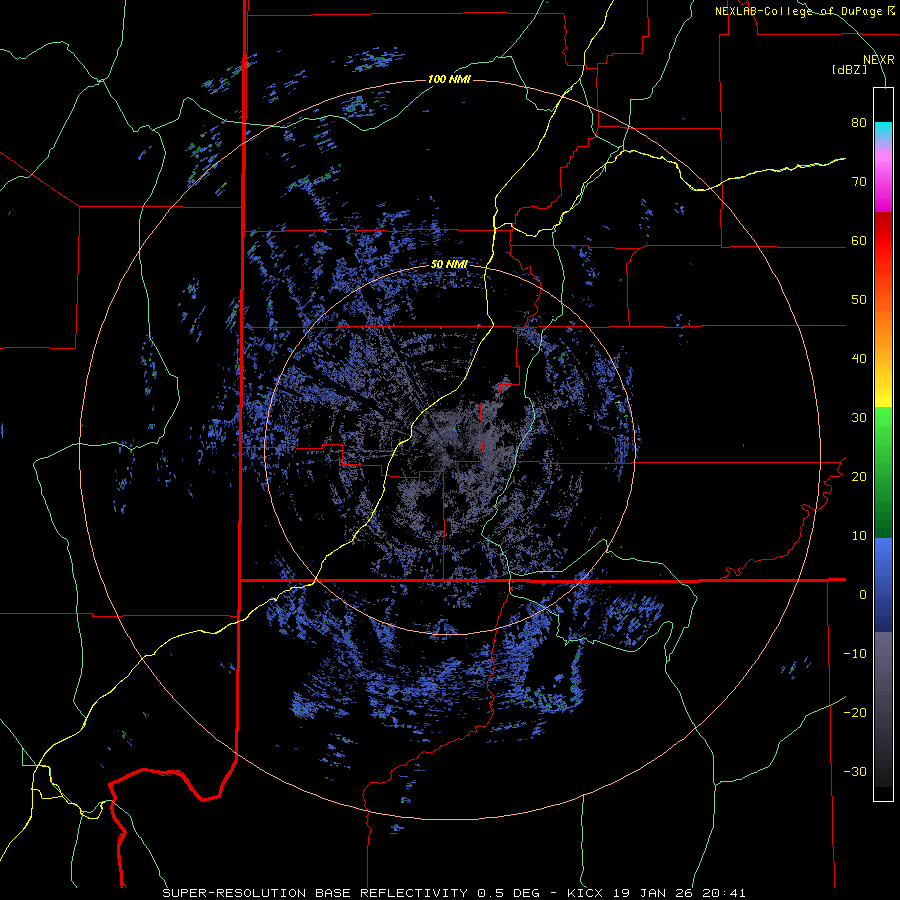Click the 70 dBZ legend value

859,182
